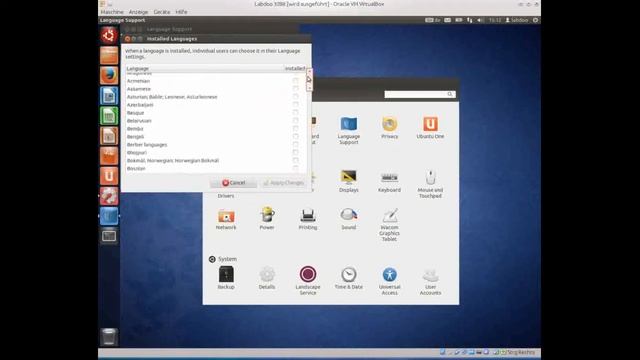Open Time & Date settings

tap(349, 278)
